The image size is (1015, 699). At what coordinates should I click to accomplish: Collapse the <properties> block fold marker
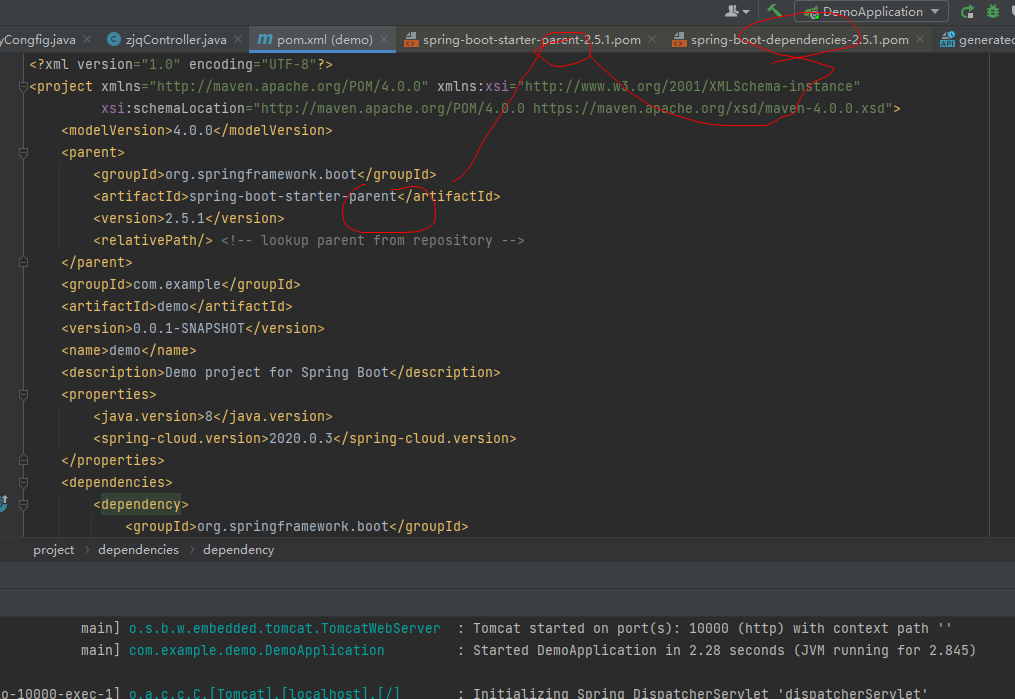click(x=23, y=394)
